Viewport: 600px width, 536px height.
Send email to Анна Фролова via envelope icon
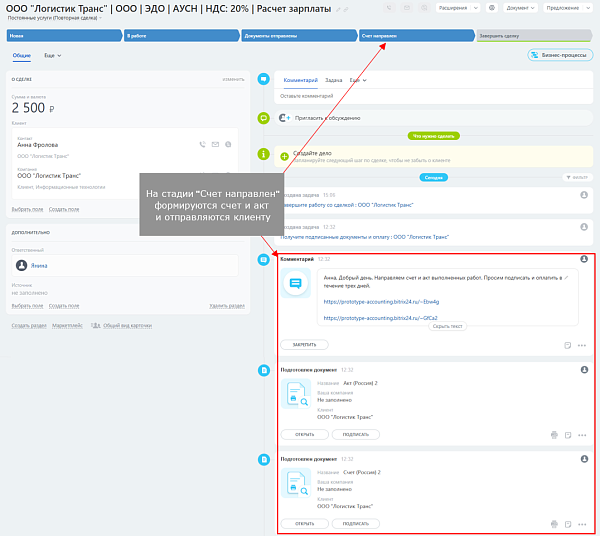point(215,145)
